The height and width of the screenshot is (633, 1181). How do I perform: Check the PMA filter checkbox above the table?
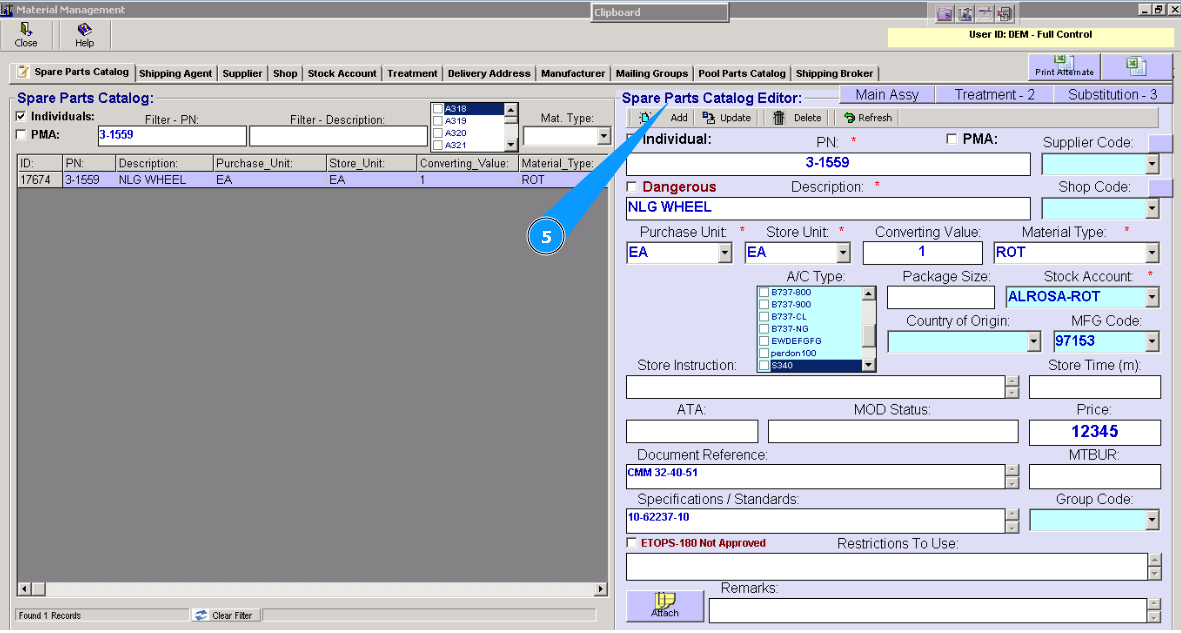click(21, 134)
